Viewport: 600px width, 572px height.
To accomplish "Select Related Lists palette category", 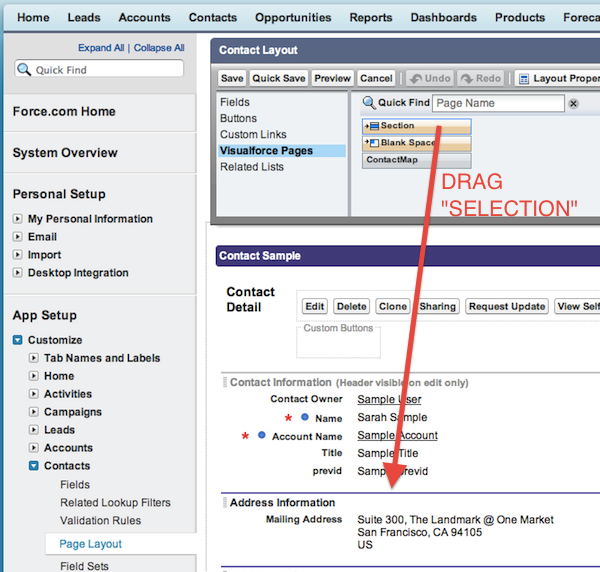I will pyautogui.click(x=252, y=167).
